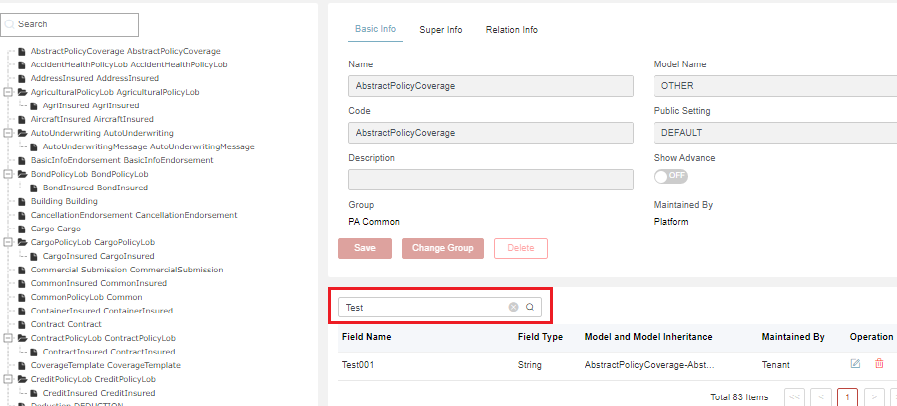Select BondInsured child node
The width and height of the screenshot is (897, 406).
point(95,188)
